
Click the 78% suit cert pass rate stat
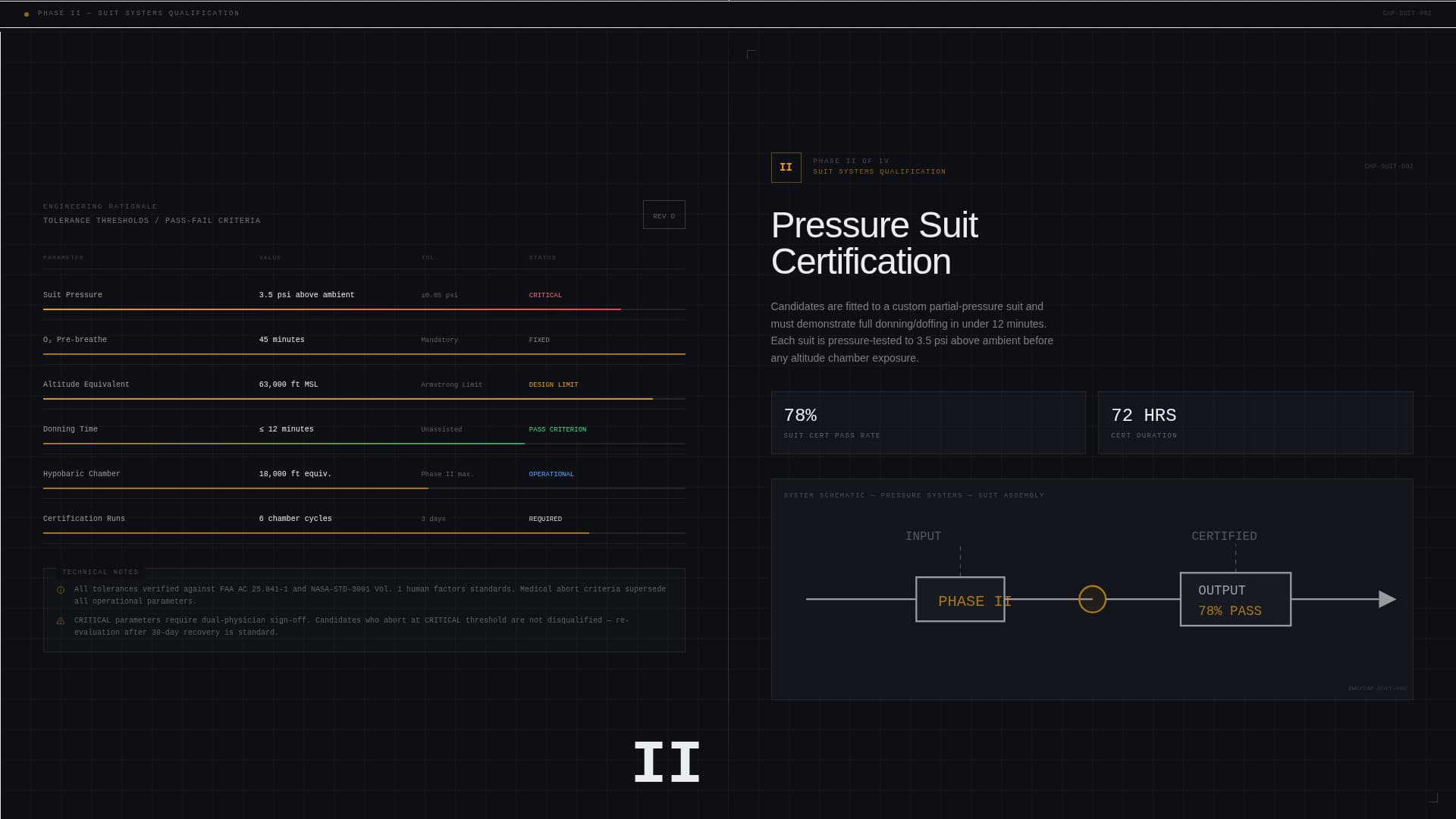pos(927,422)
